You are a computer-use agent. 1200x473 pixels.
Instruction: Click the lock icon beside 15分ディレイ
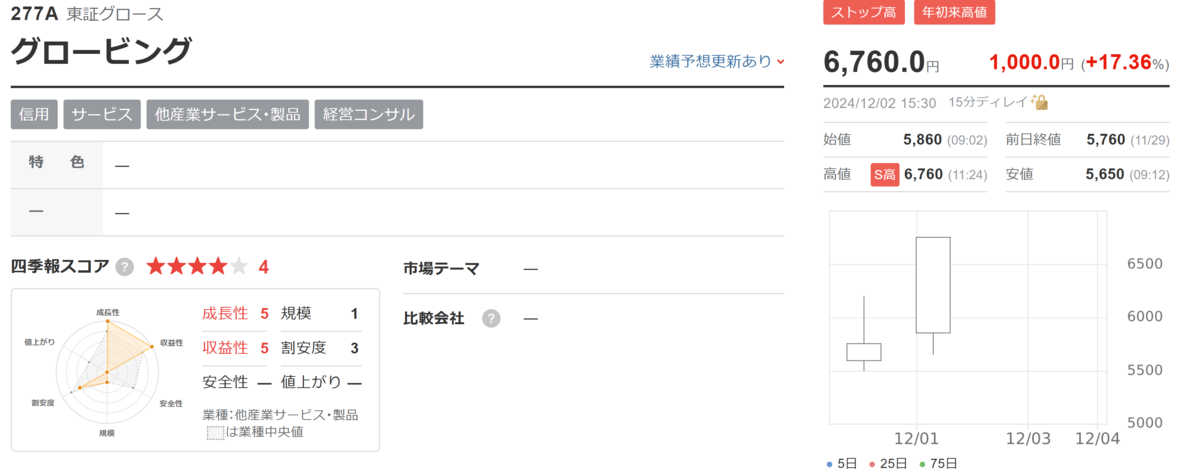coord(1040,102)
